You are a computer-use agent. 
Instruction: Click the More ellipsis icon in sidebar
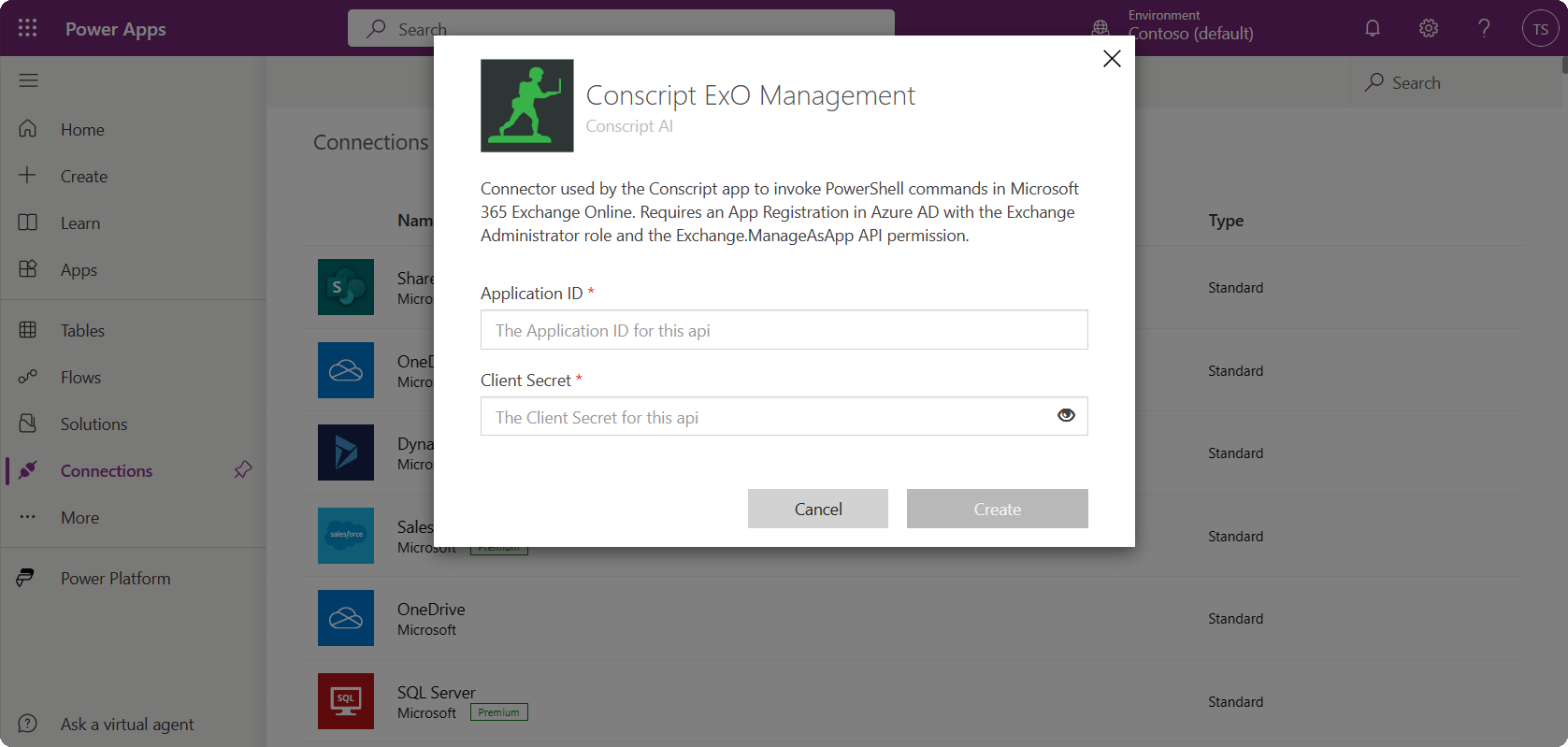point(28,517)
